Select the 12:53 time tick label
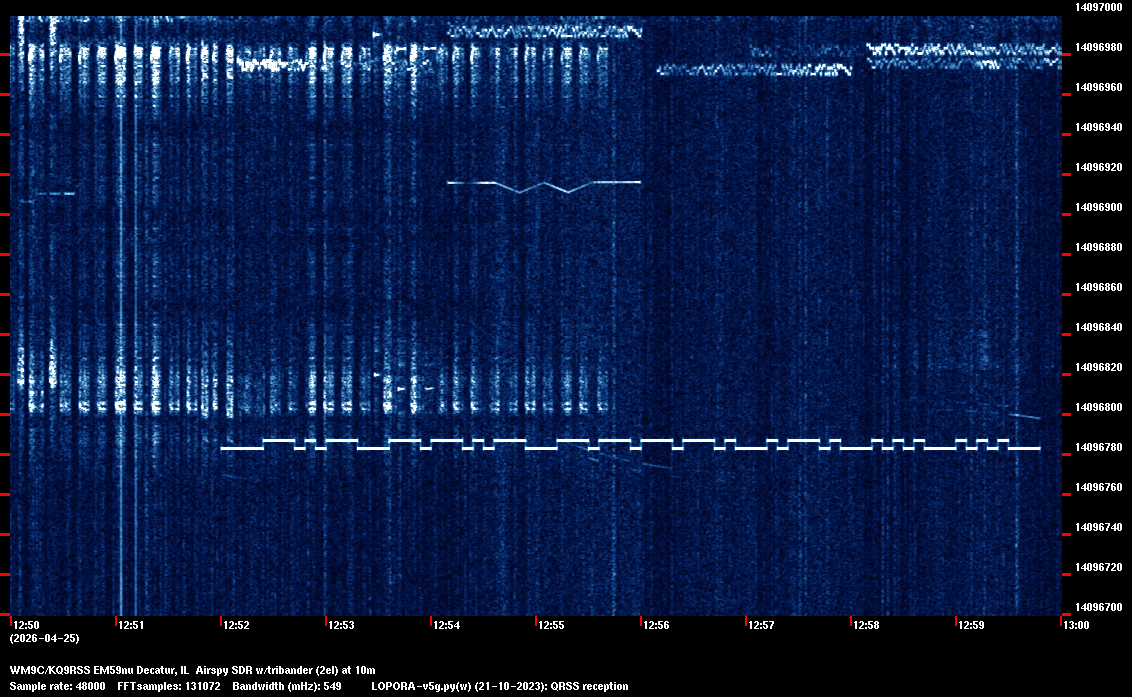1132x697 pixels. pyautogui.click(x=341, y=626)
